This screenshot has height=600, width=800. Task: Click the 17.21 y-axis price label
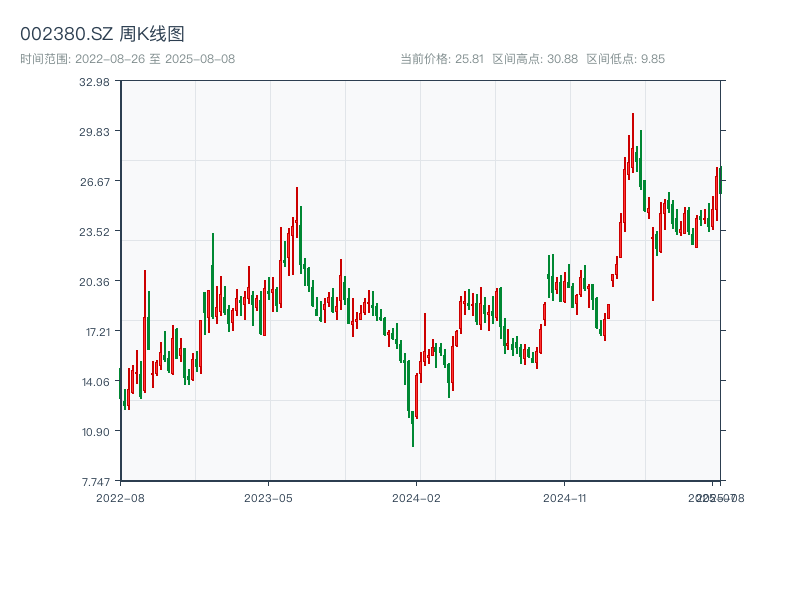click(x=94, y=332)
